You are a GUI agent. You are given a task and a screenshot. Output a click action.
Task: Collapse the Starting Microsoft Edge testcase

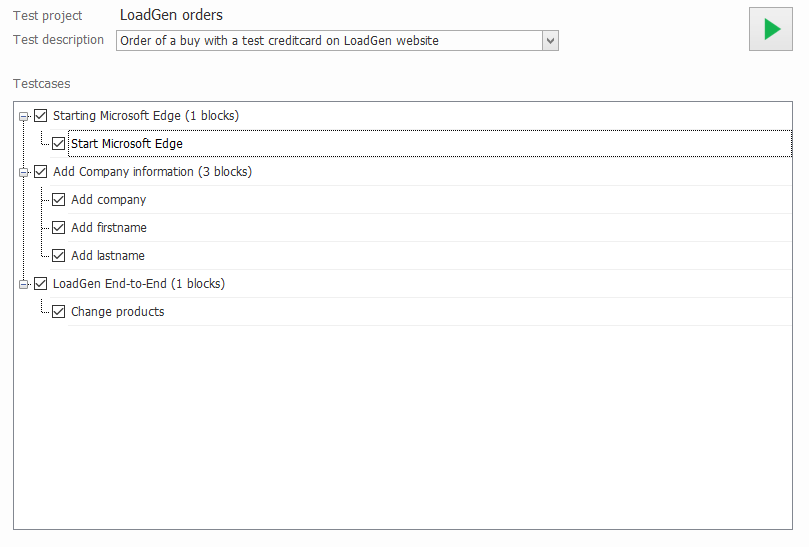24,117
